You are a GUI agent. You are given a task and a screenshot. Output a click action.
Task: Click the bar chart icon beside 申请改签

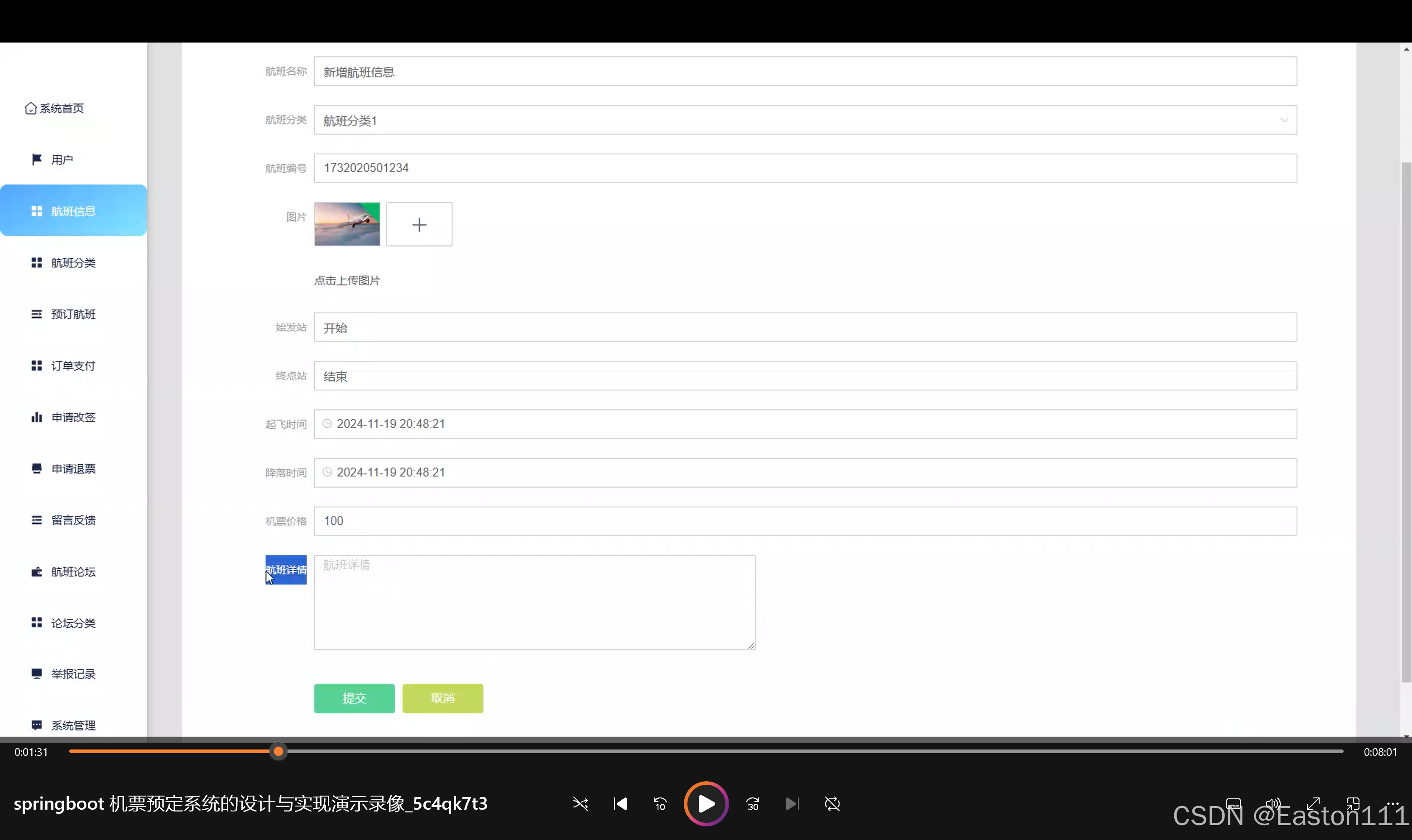coord(37,417)
